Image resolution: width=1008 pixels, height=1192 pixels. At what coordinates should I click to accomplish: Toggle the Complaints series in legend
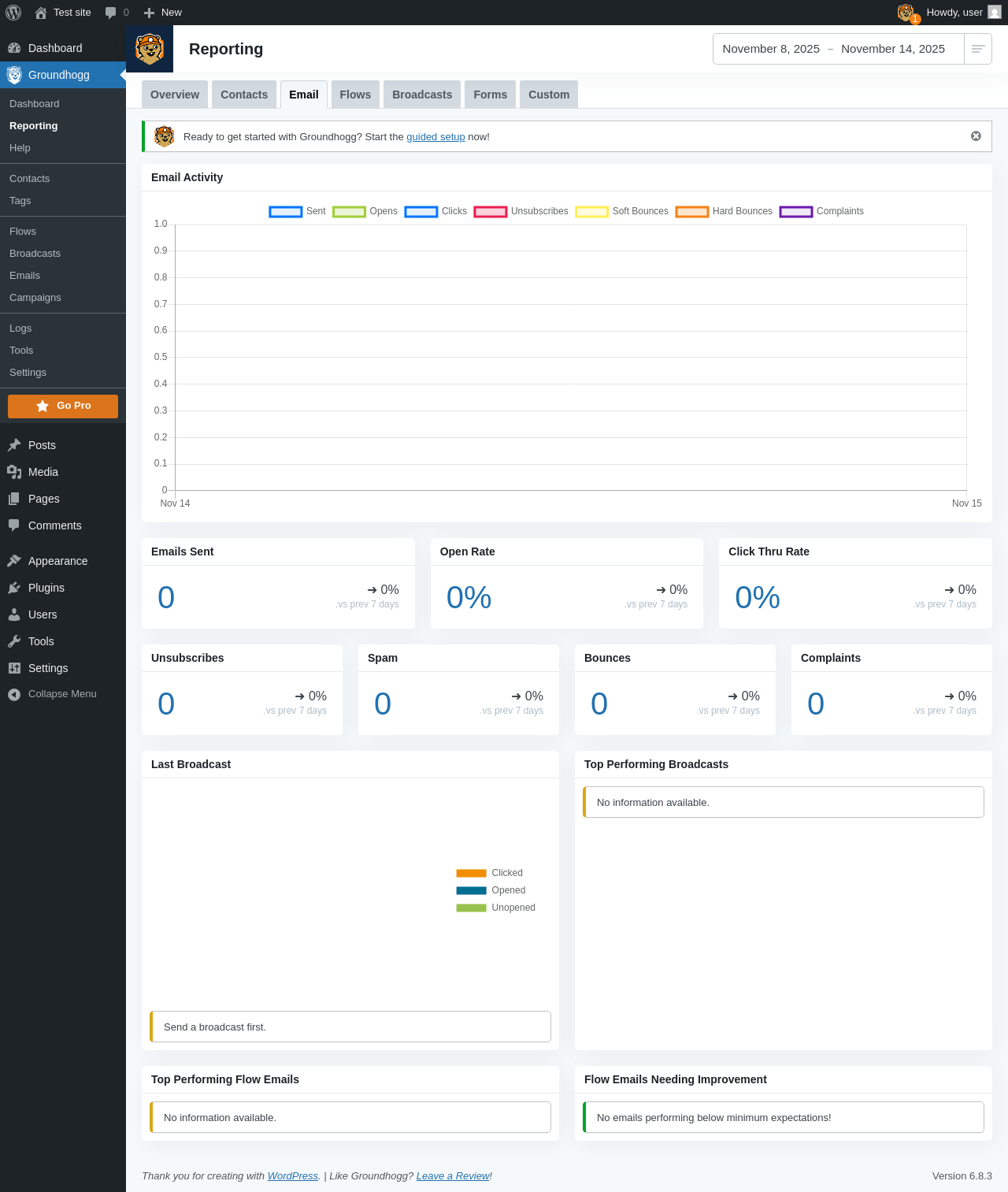tap(821, 211)
